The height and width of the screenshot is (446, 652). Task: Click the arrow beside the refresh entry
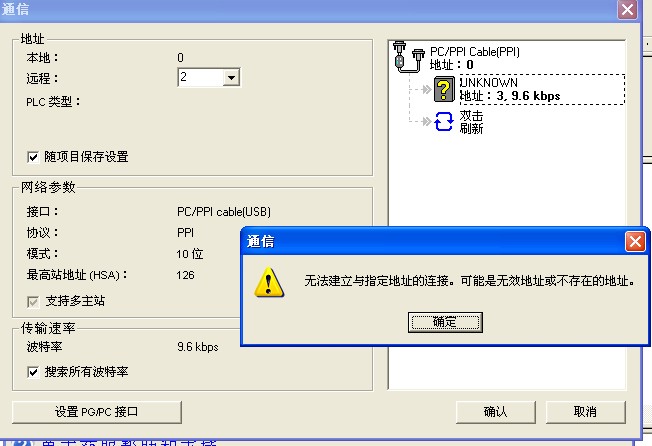click(x=426, y=121)
